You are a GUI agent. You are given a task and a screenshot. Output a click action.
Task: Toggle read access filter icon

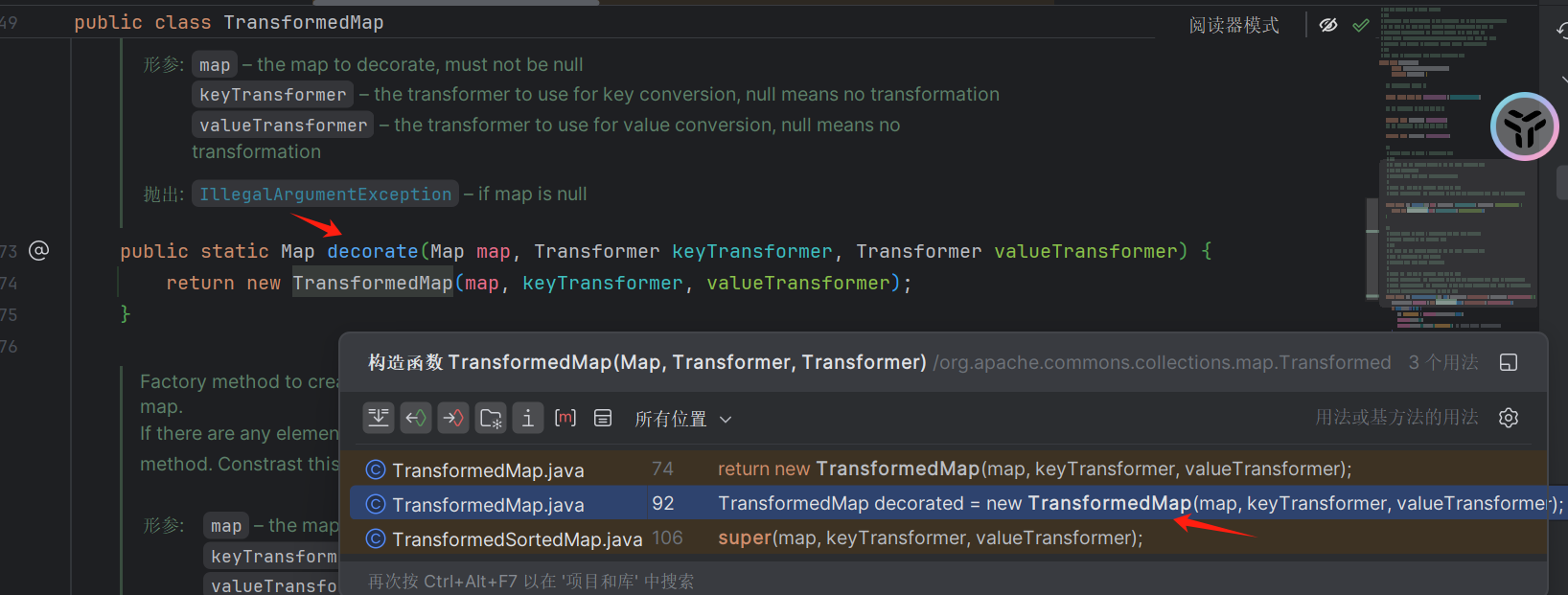pyautogui.click(x=416, y=418)
